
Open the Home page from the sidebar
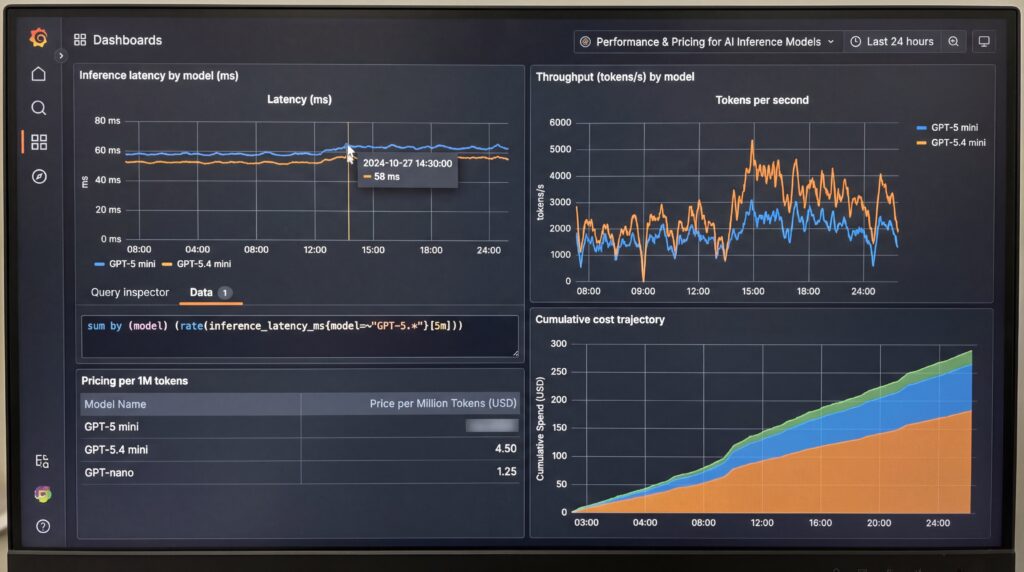38,74
